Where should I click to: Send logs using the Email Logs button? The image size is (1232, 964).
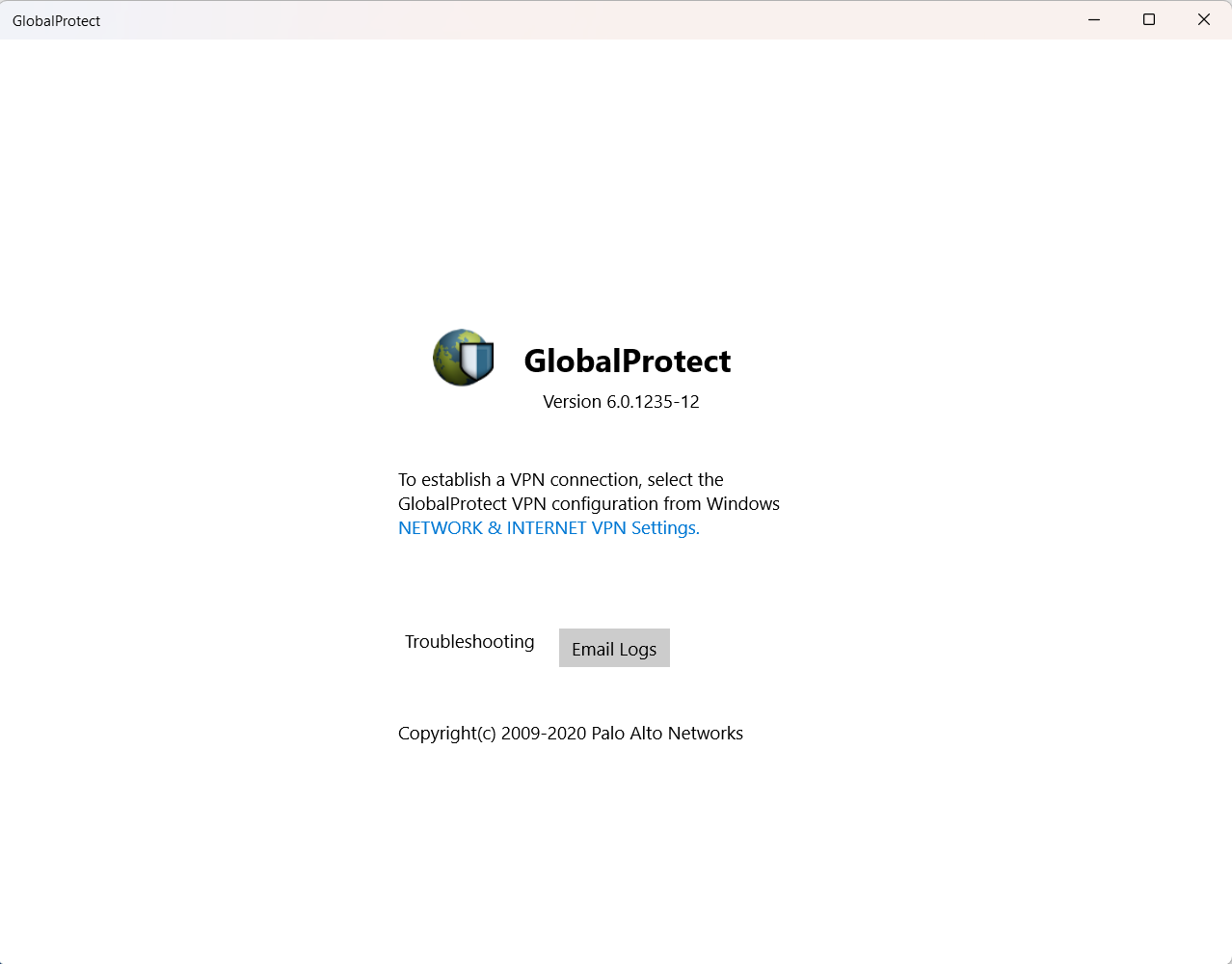point(614,647)
